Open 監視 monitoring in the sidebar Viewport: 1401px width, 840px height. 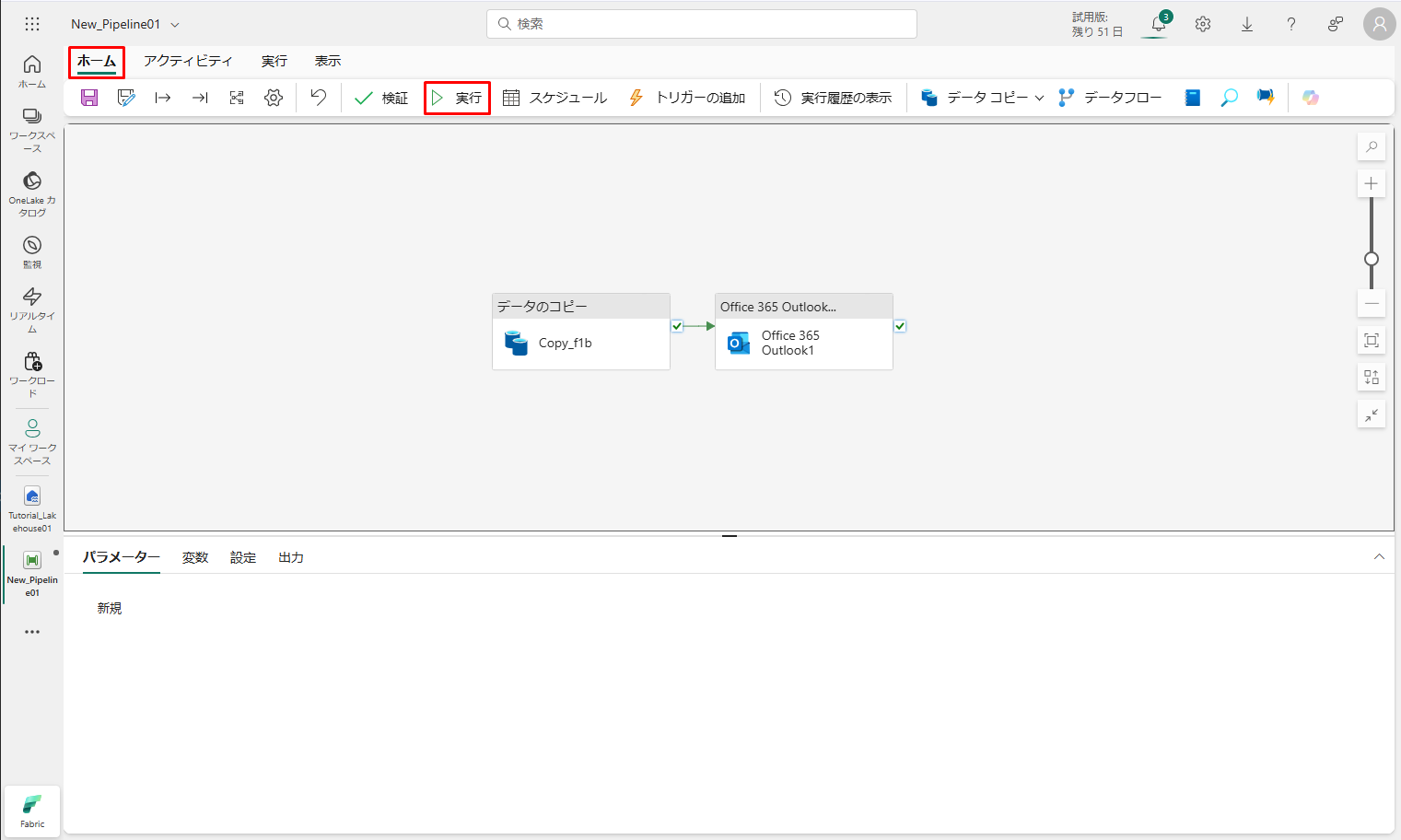click(x=32, y=251)
